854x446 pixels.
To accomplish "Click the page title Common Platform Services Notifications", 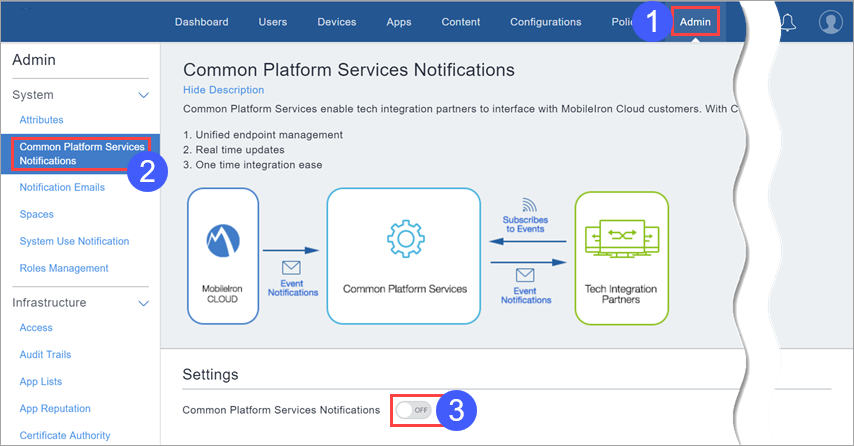I will (x=349, y=70).
